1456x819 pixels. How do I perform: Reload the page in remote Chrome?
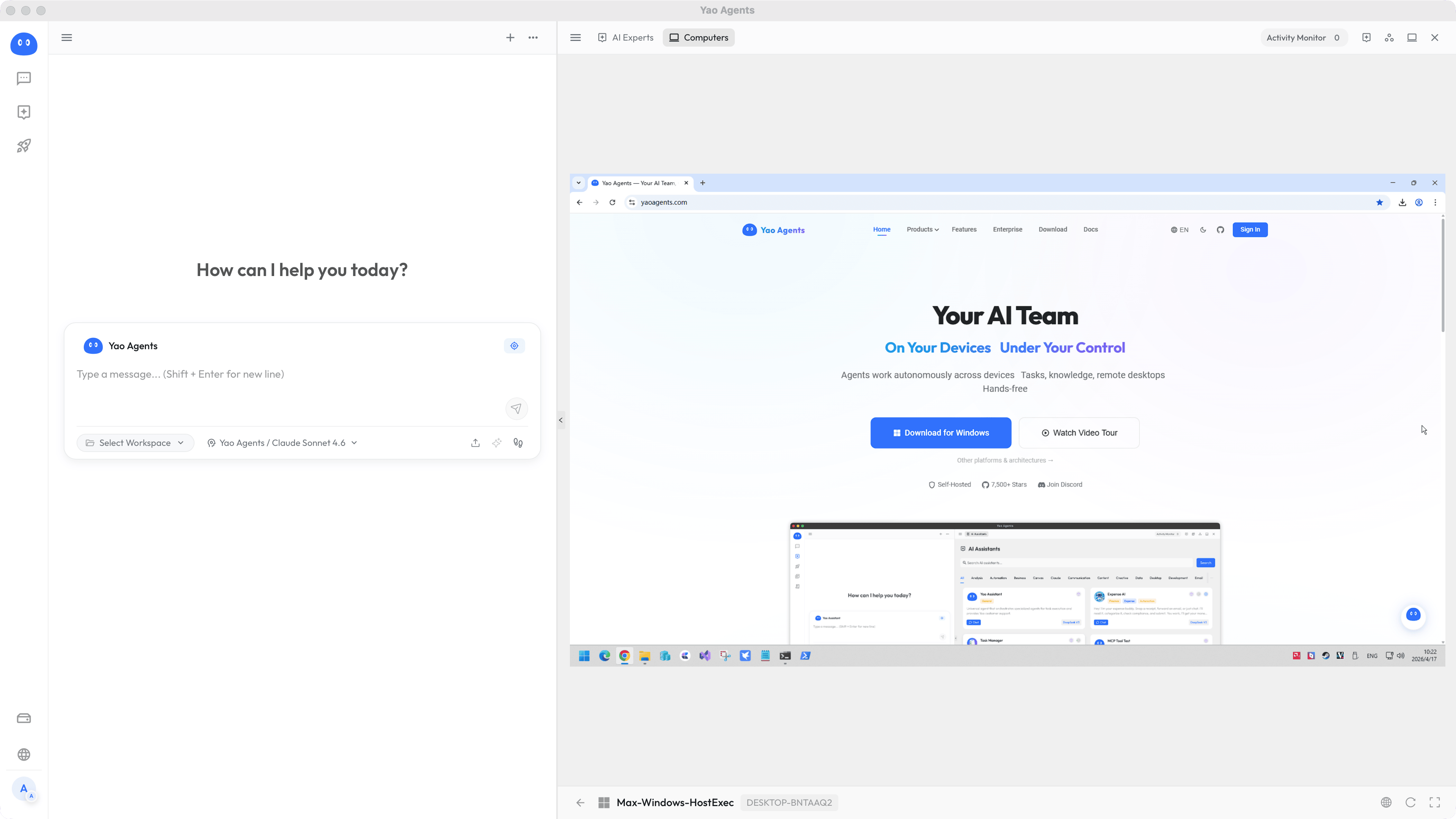(x=612, y=202)
